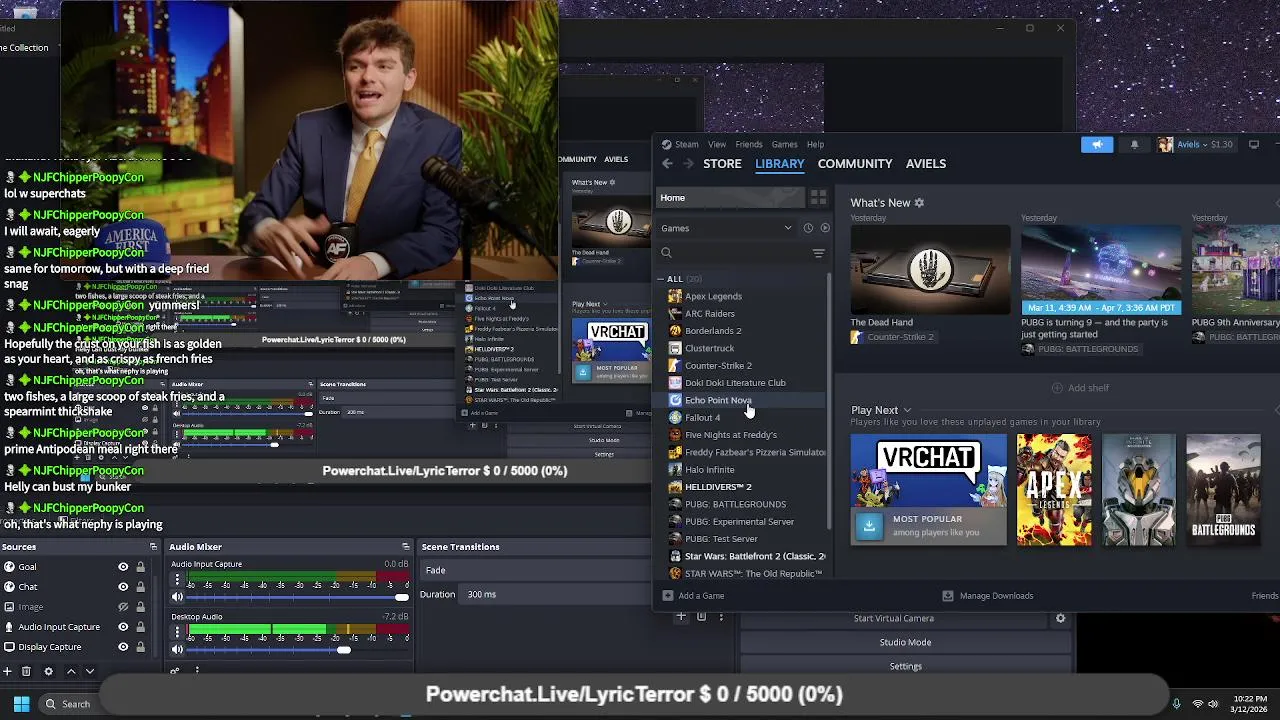Image resolution: width=1280 pixels, height=720 pixels.
Task: Hide the Audio Input Capture source
Action: point(123,627)
